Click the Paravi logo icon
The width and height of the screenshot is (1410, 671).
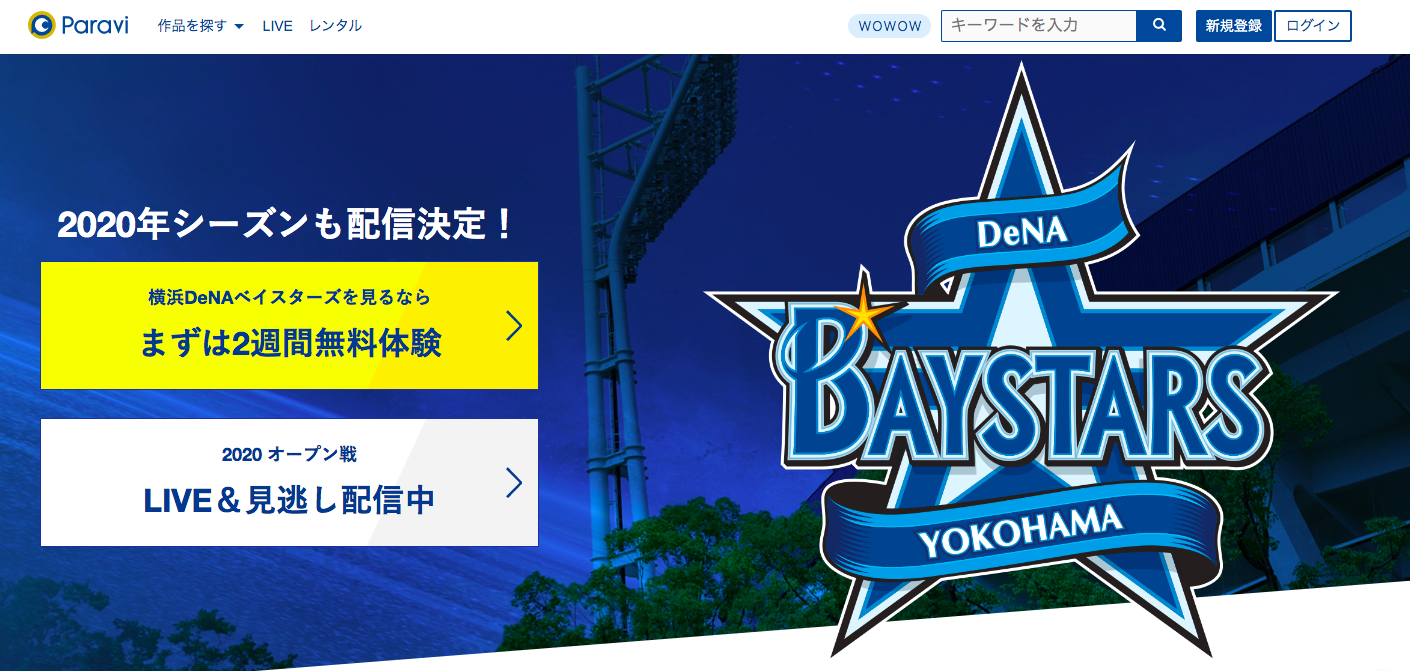coord(41,25)
